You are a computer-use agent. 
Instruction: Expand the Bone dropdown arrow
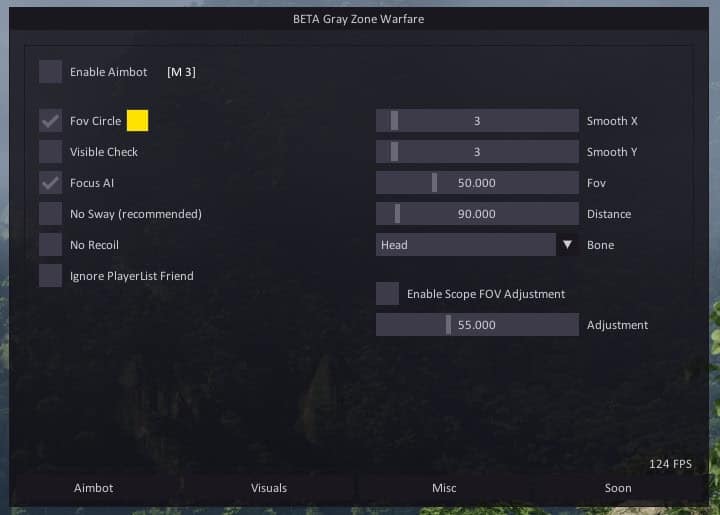pyautogui.click(x=567, y=245)
